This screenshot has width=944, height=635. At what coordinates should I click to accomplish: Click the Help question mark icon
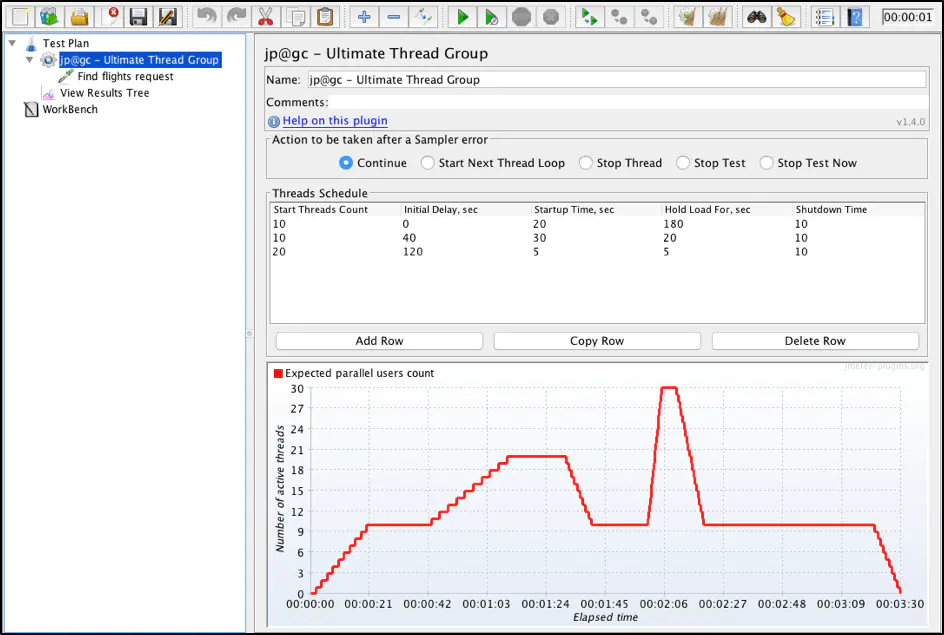tap(854, 16)
